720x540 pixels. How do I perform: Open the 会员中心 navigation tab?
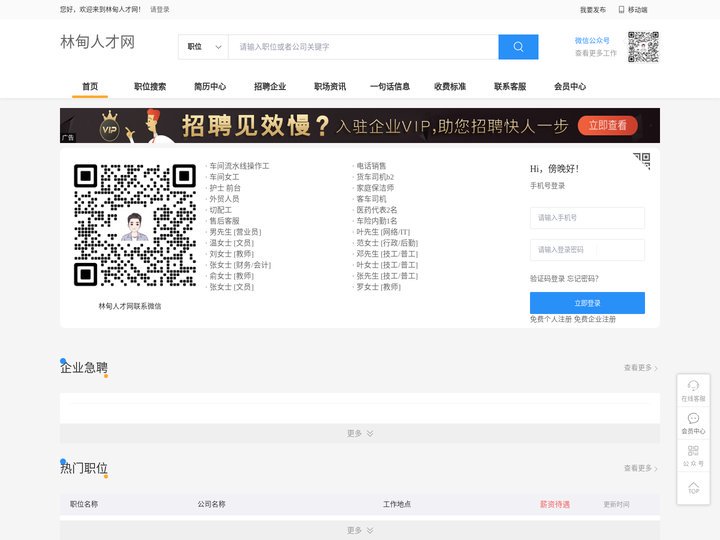pos(570,86)
